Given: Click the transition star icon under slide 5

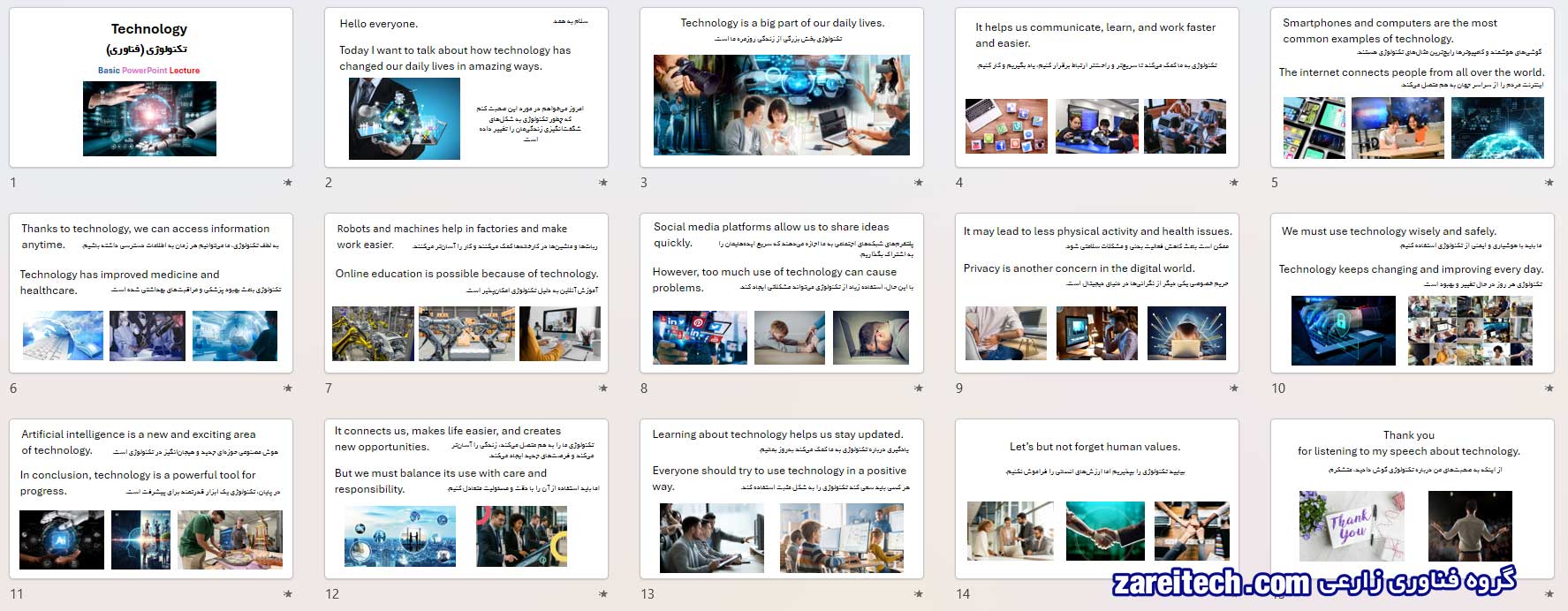Looking at the screenshot, I should click(x=1549, y=183).
